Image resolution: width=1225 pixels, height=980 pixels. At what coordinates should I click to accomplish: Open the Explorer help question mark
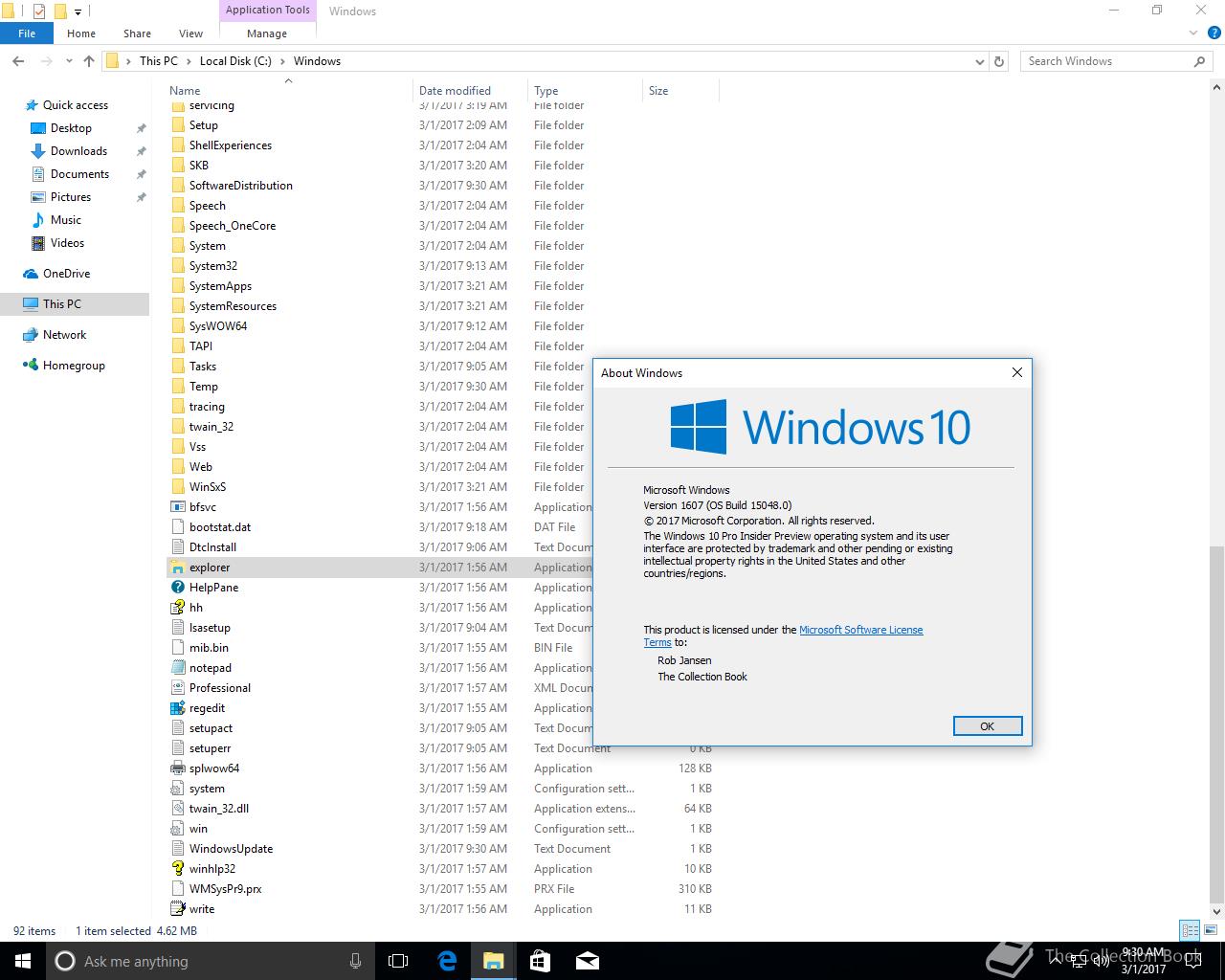pyautogui.click(x=1213, y=33)
